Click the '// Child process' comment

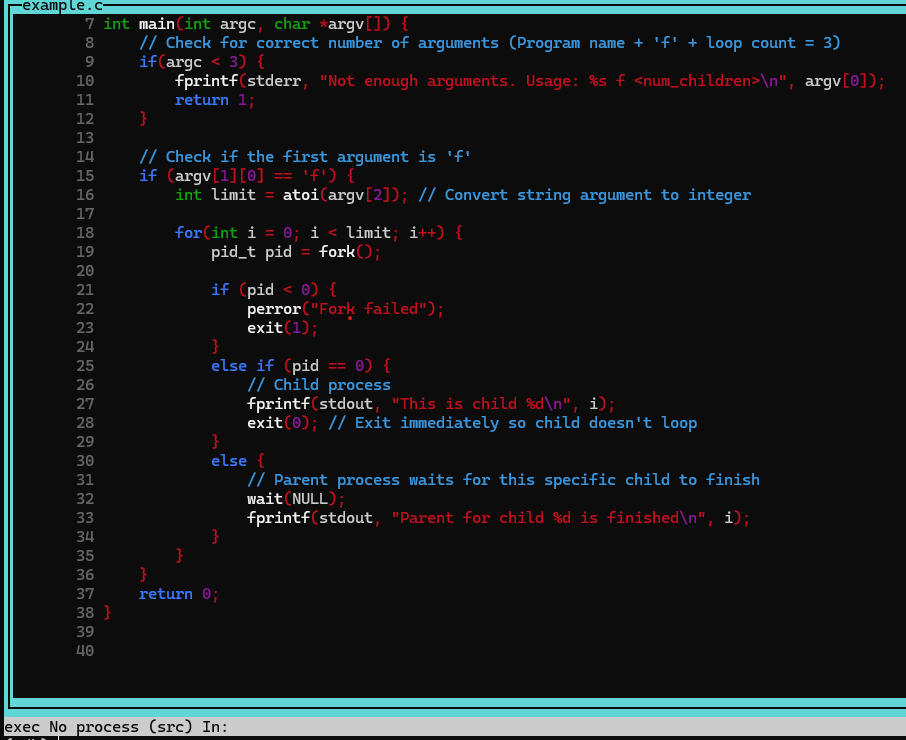click(318, 385)
